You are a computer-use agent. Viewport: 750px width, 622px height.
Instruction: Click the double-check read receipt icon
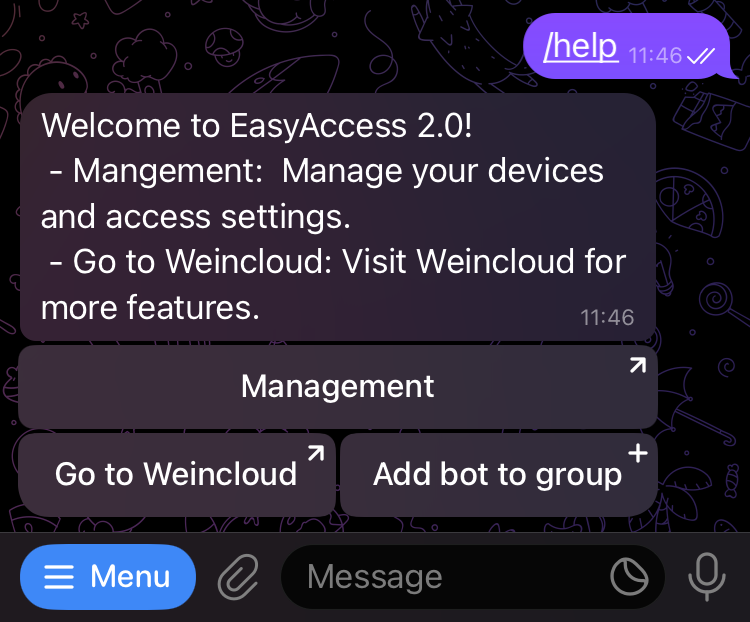pos(701,56)
